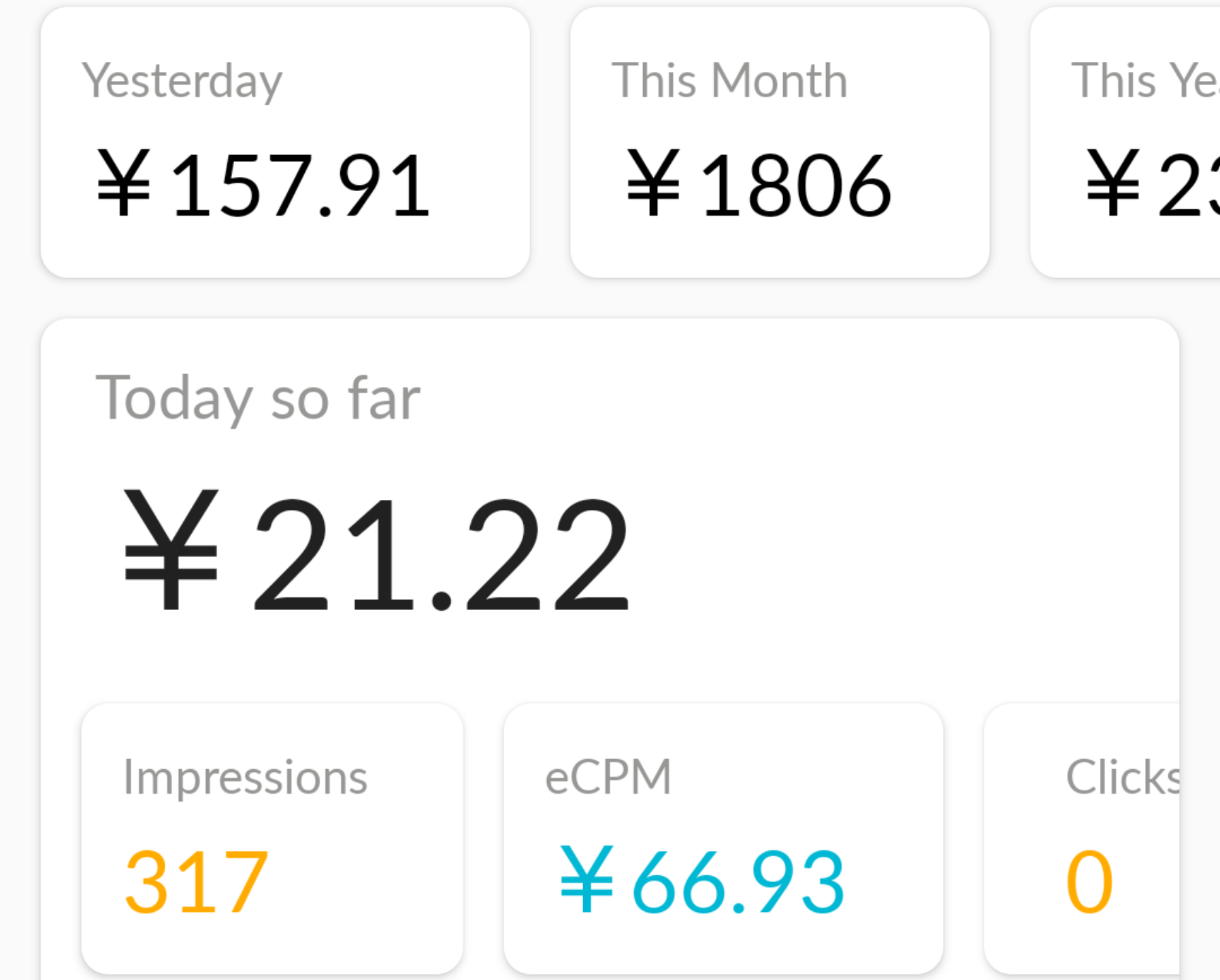Click the This Month label
This screenshot has width=1220, height=980.
[x=729, y=80]
